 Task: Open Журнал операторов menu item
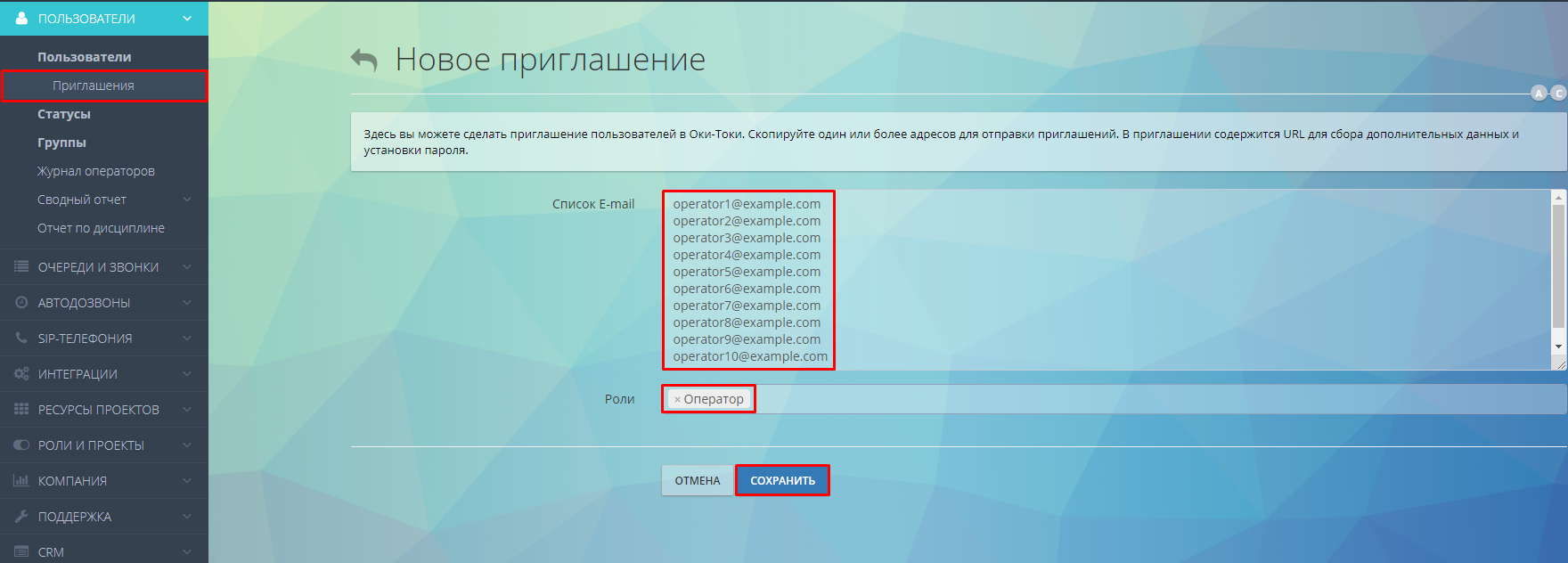pos(96,171)
